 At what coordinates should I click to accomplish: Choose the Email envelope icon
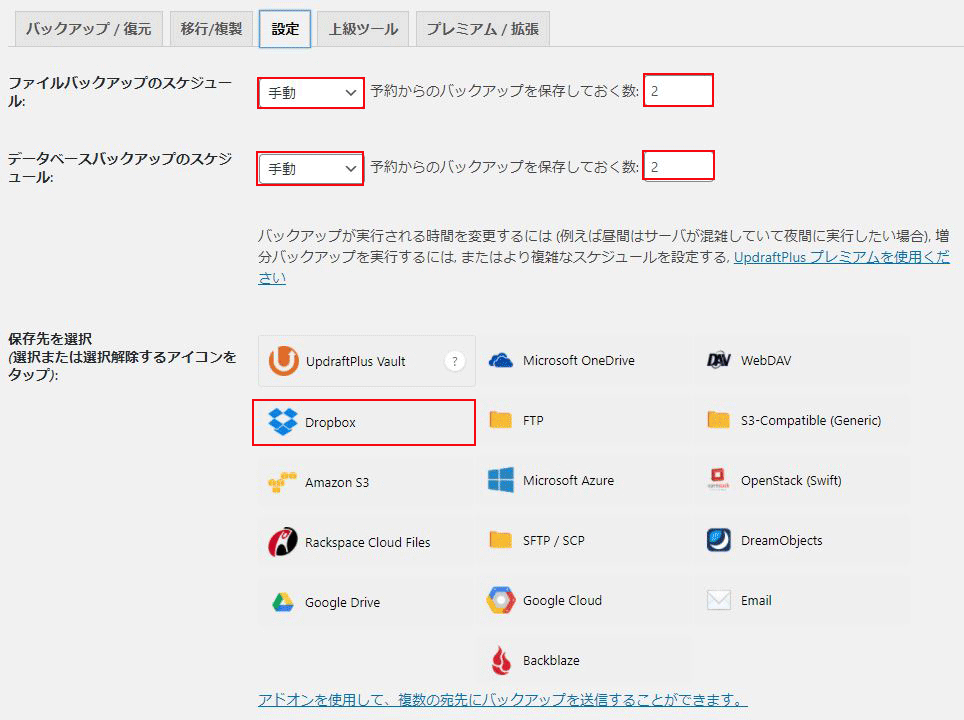719,600
